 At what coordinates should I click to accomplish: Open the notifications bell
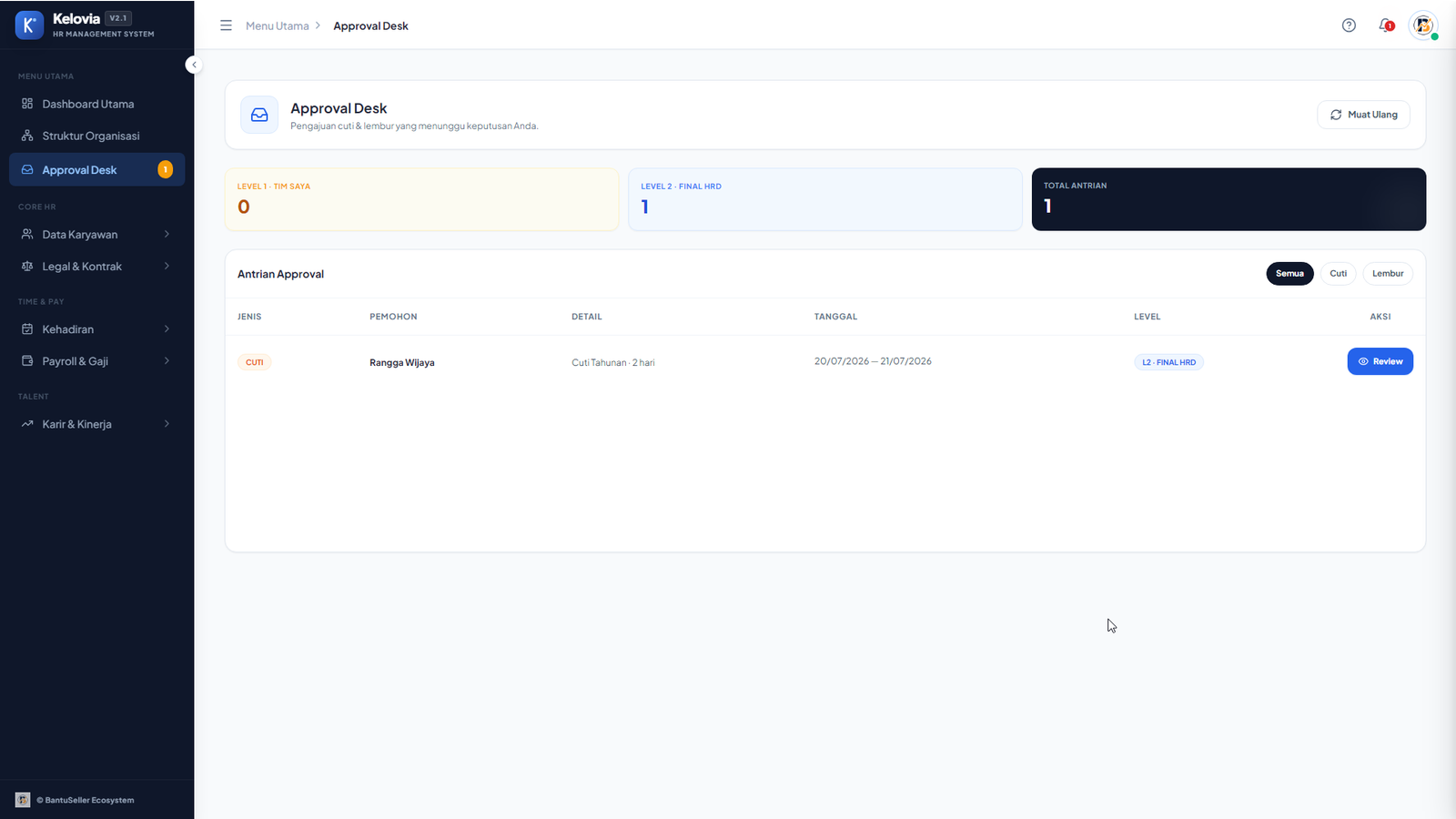tap(1386, 25)
